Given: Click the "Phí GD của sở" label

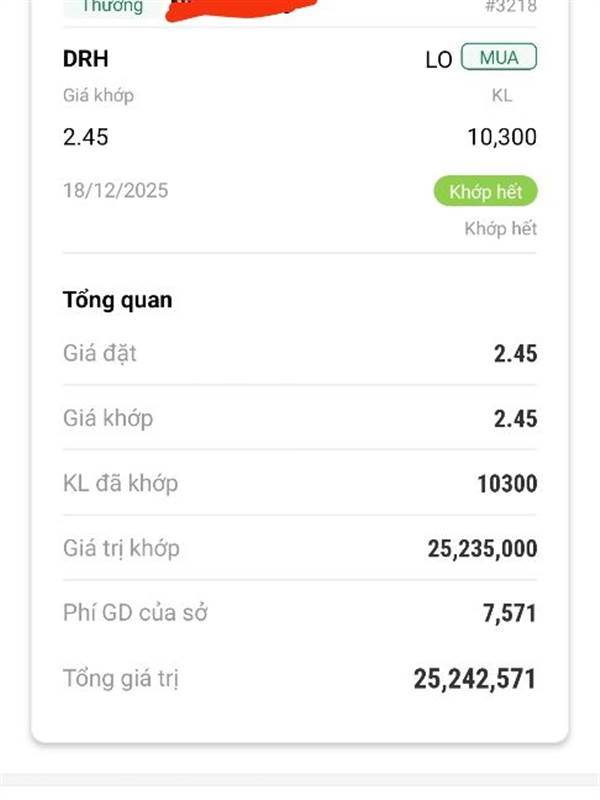Looking at the screenshot, I should coord(135,613).
